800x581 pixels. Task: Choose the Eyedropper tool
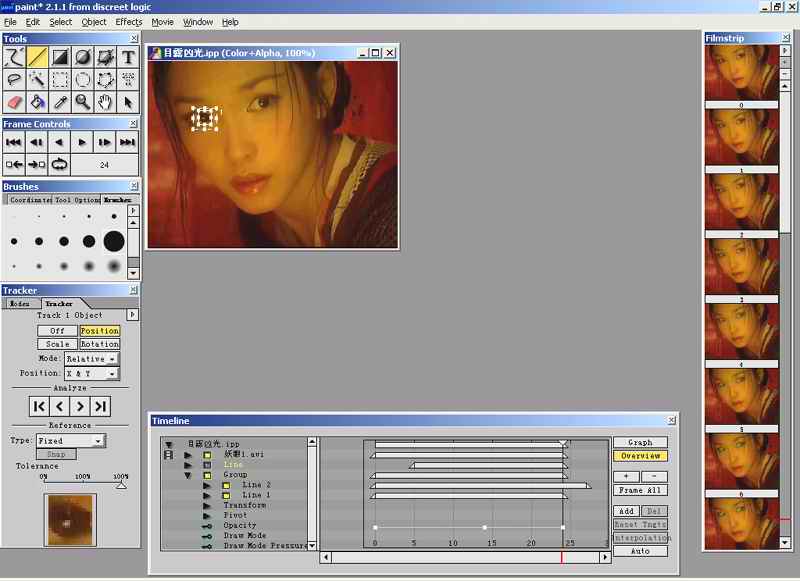pos(60,101)
